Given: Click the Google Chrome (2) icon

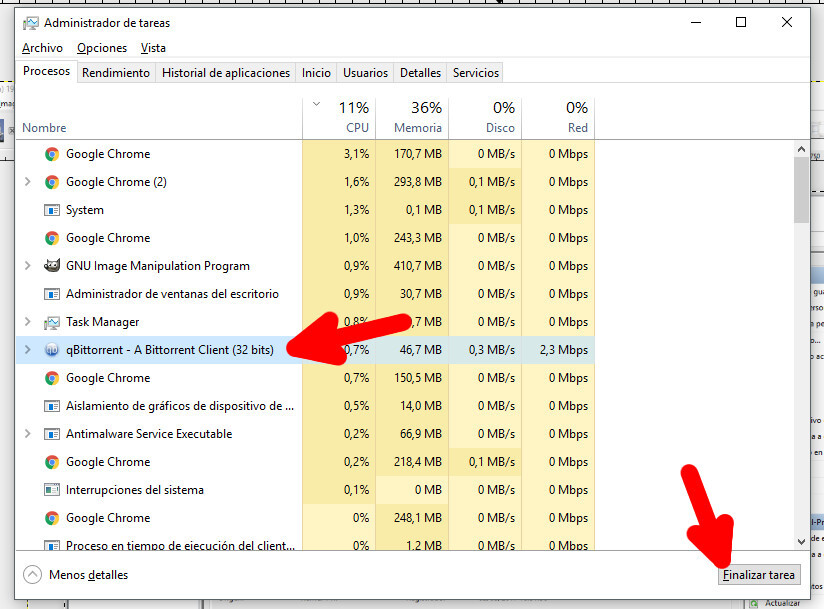Looking at the screenshot, I should click(x=52, y=182).
